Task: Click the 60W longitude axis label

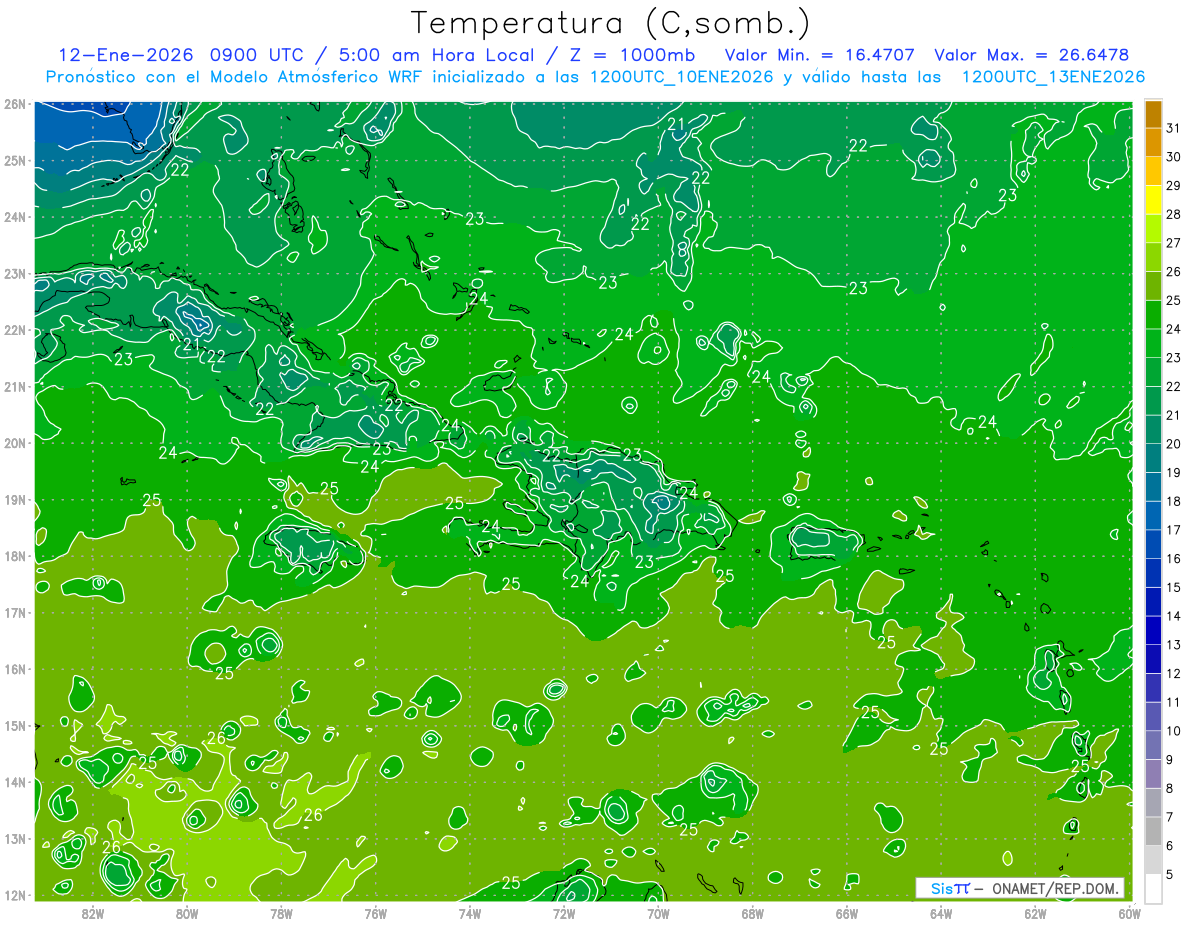Action: pyautogui.click(x=1129, y=913)
